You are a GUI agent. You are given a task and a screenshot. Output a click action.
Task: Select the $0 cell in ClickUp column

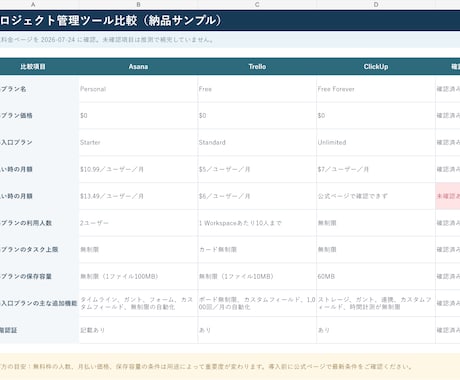[x=376, y=116]
